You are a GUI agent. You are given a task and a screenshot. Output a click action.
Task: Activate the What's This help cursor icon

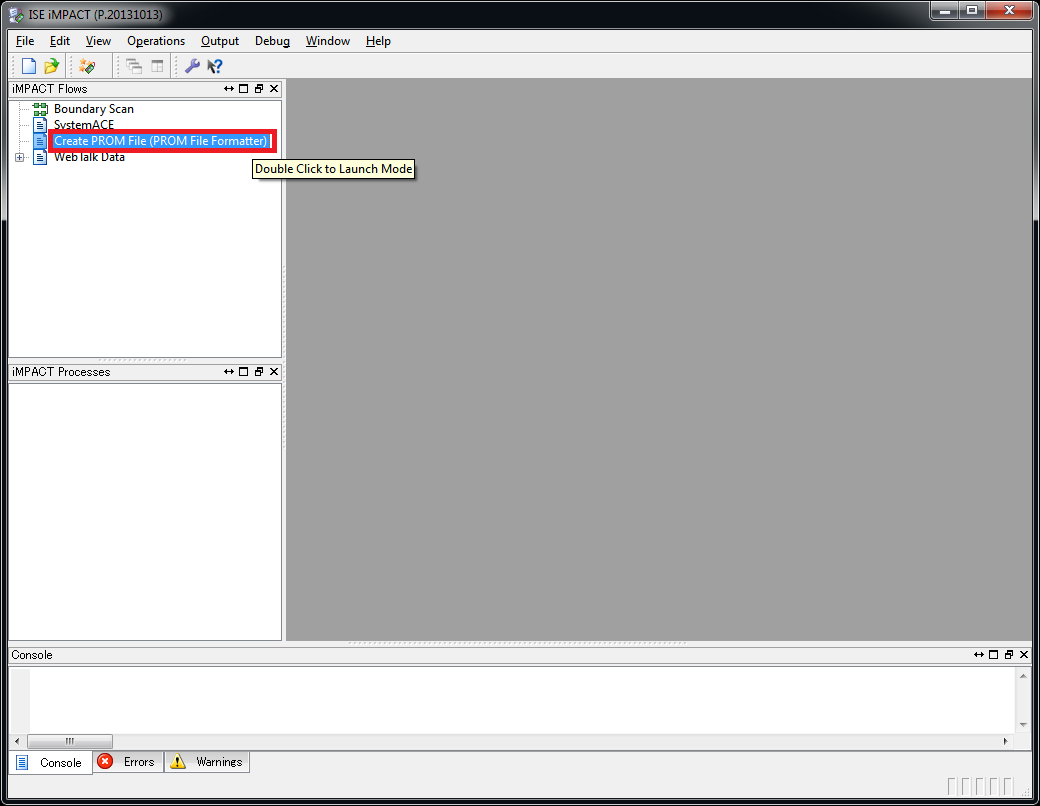tap(215, 66)
